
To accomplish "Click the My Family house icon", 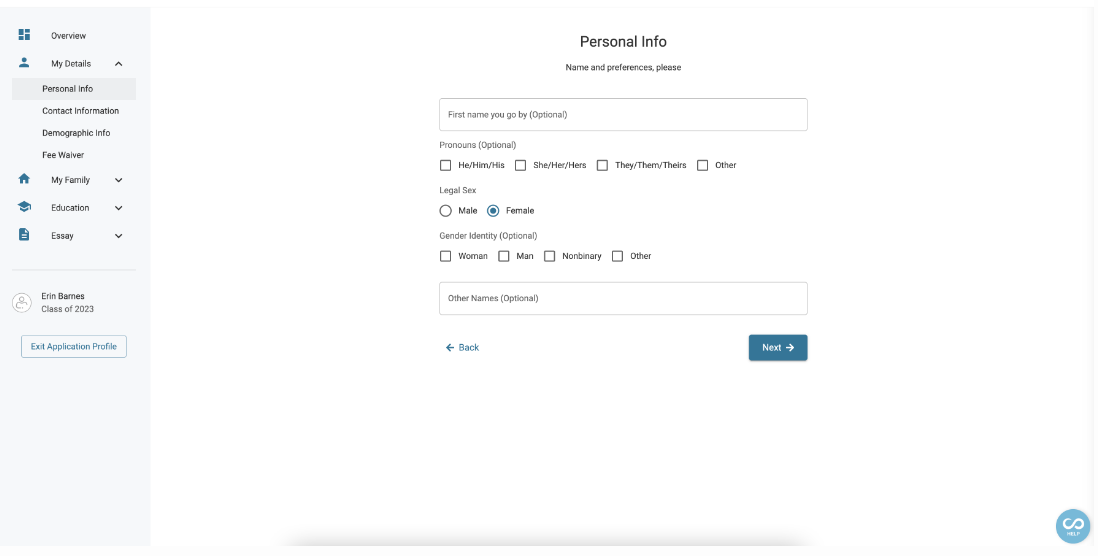I will tap(25, 179).
